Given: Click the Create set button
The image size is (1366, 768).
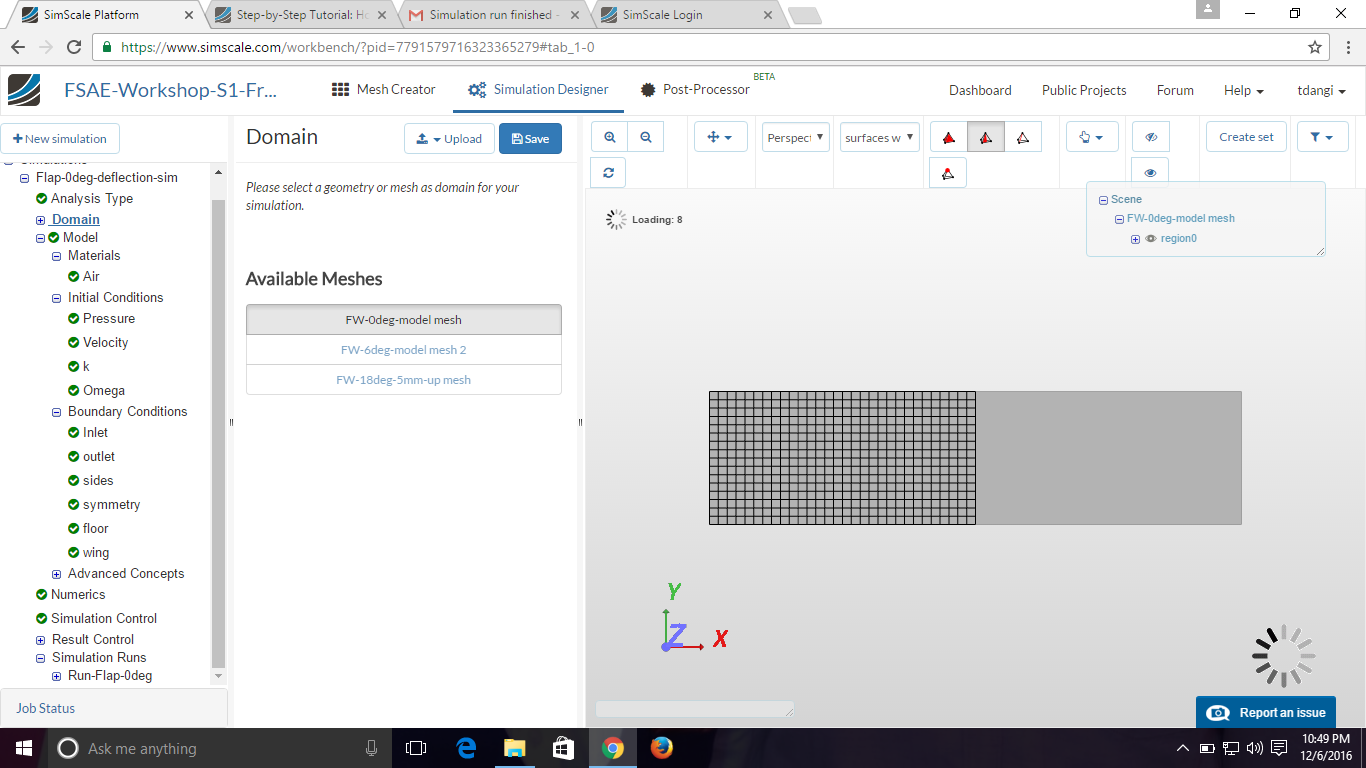Looking at the screenshot, I should [1246, 137].
